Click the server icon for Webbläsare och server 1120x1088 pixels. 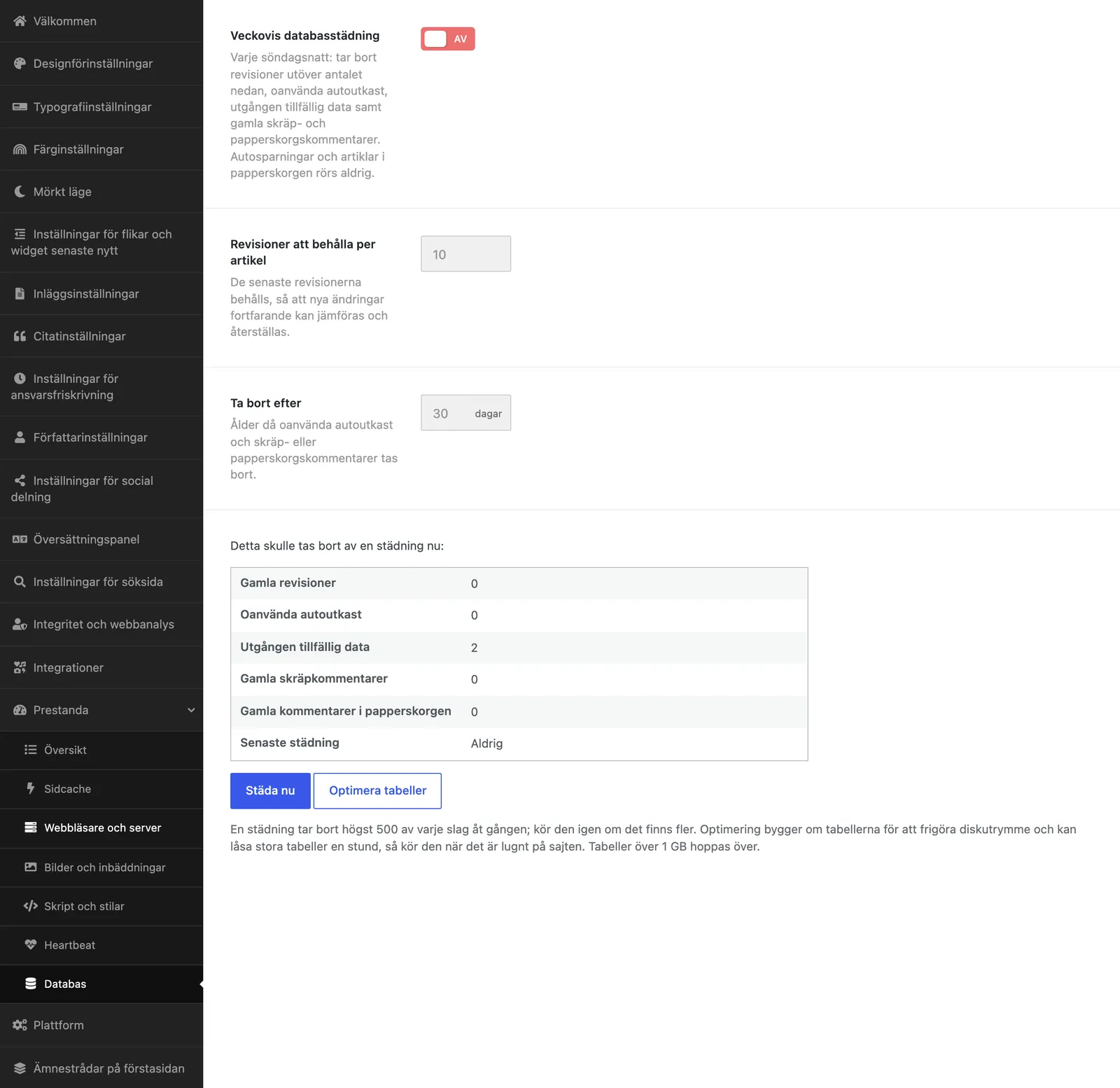click(31, 828)
